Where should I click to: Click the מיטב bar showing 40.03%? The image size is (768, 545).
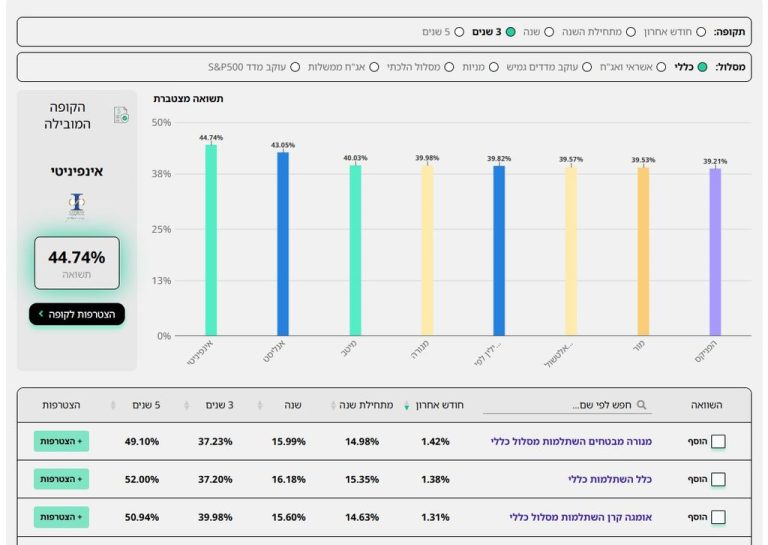[355, 250]
